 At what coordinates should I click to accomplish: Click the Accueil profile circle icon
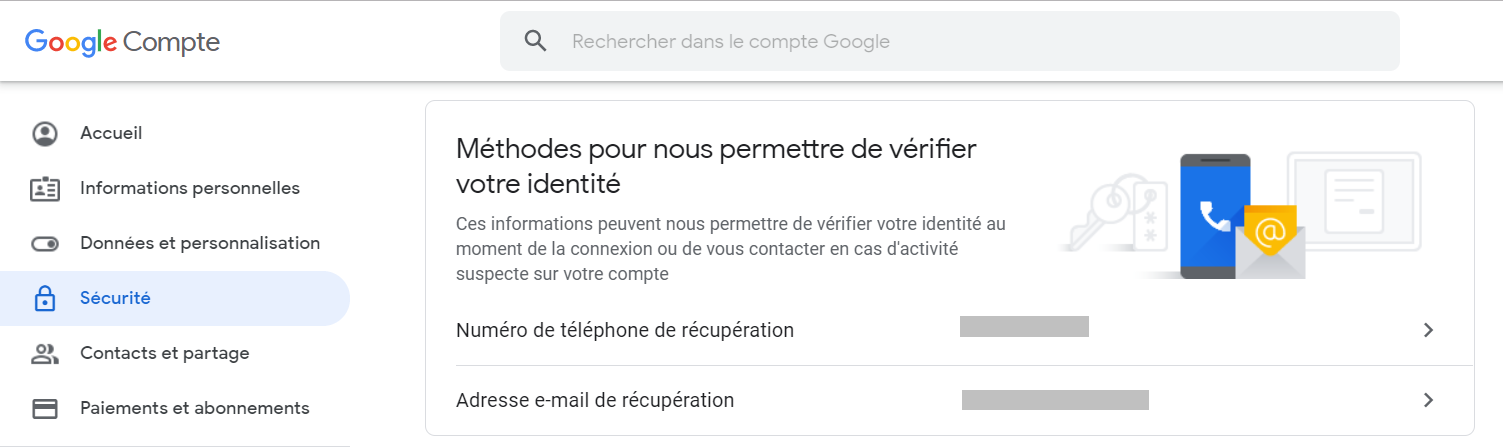45,133
